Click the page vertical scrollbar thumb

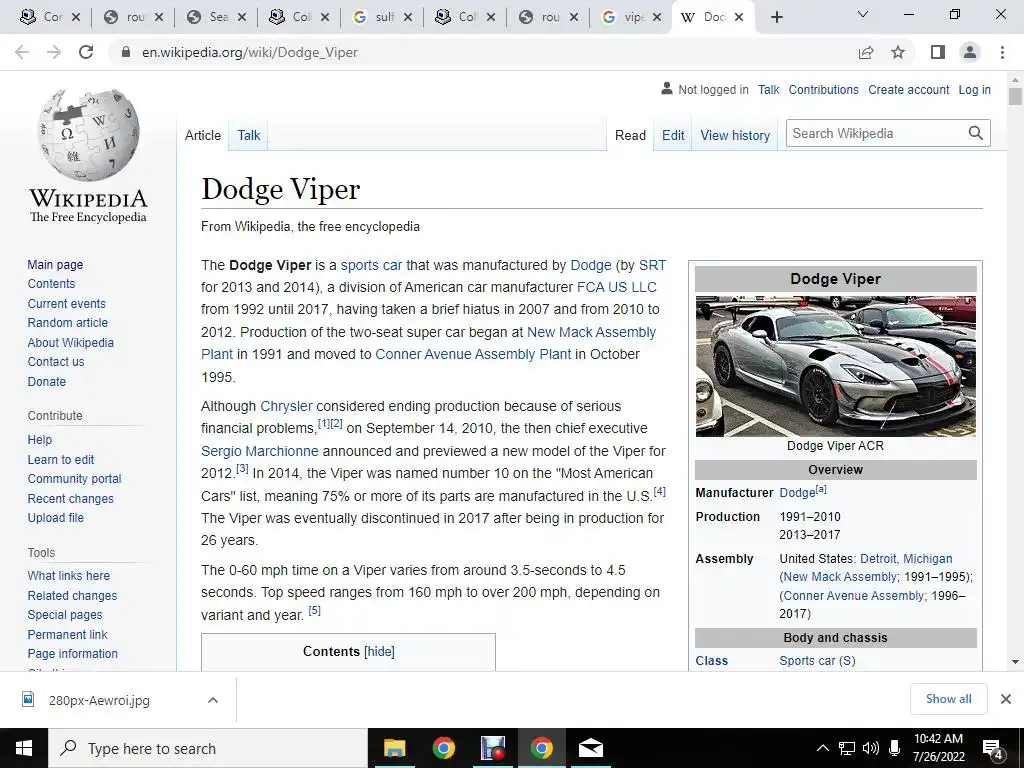click(1015, 96)
